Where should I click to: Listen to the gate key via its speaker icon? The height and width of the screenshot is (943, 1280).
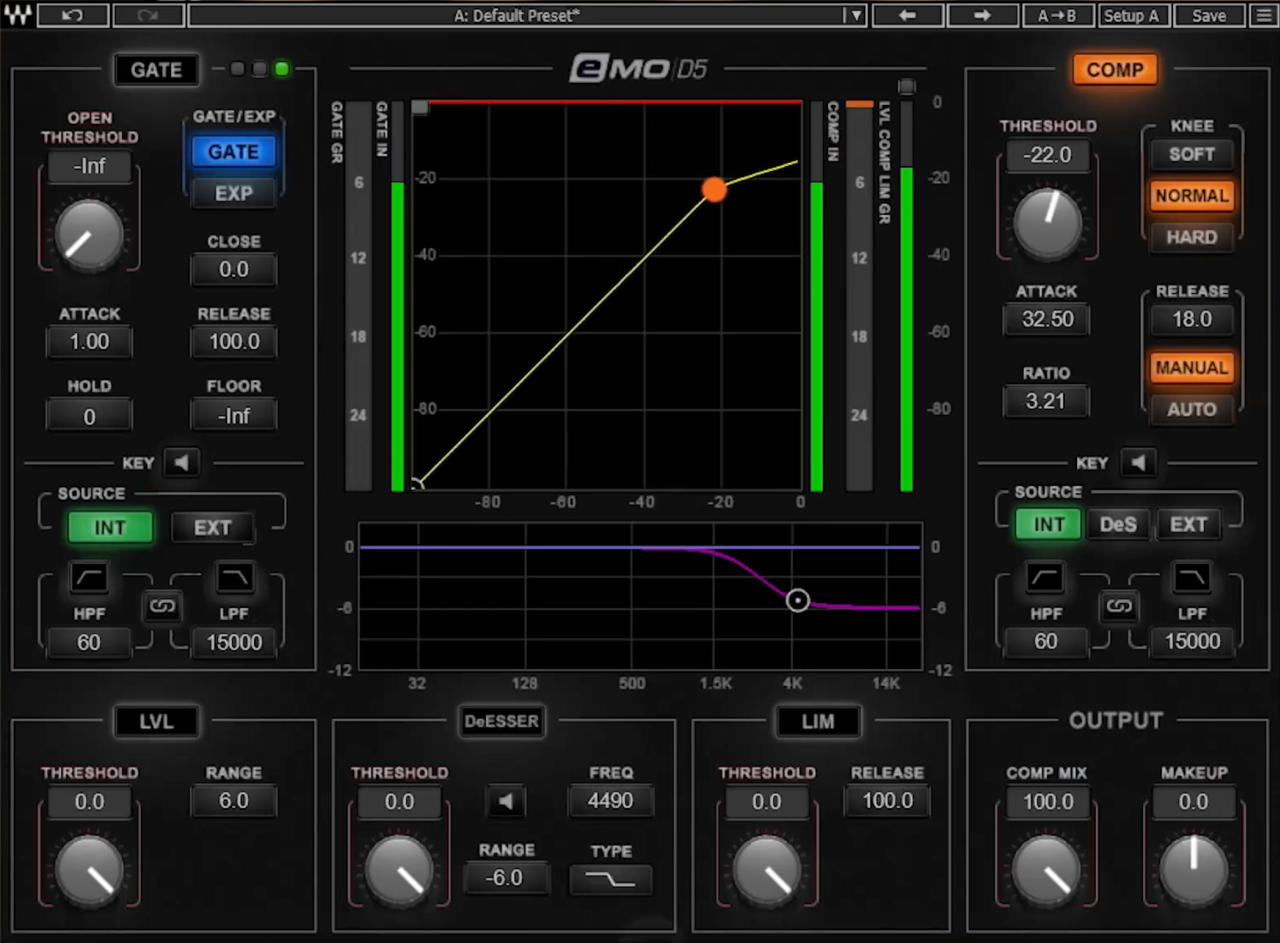(x=182, y=463)
